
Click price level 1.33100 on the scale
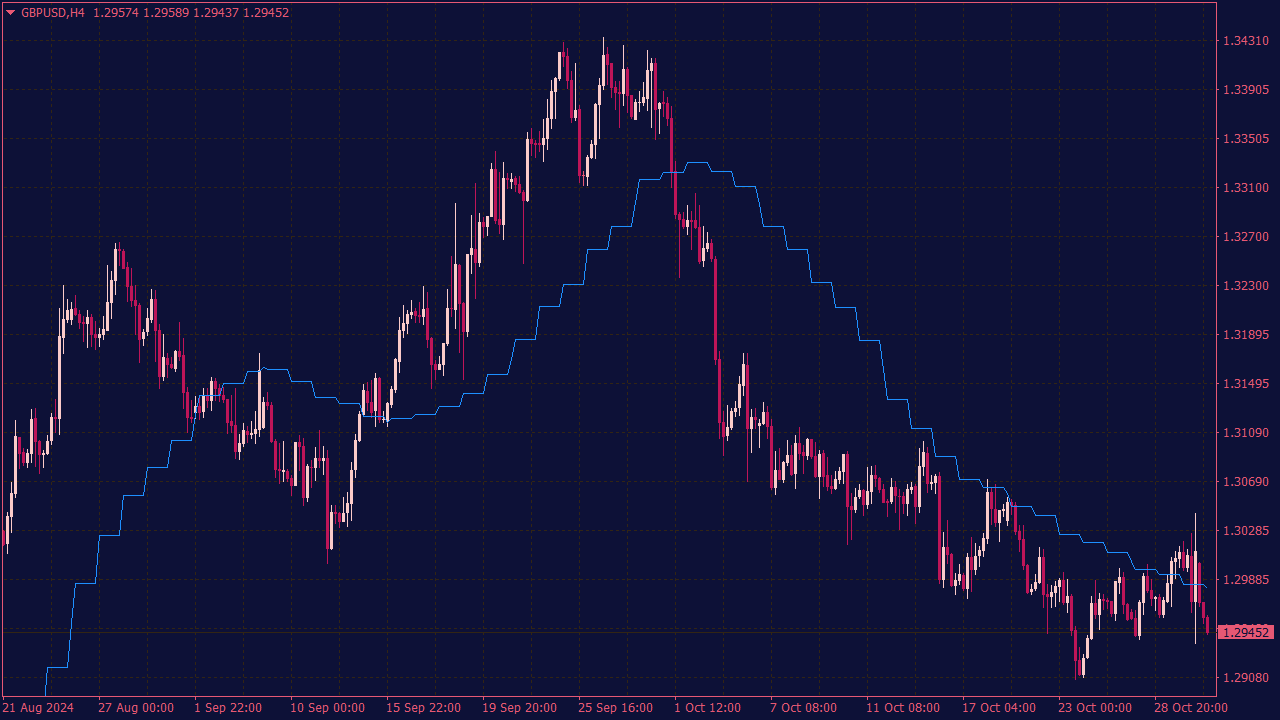(1246, 188)
